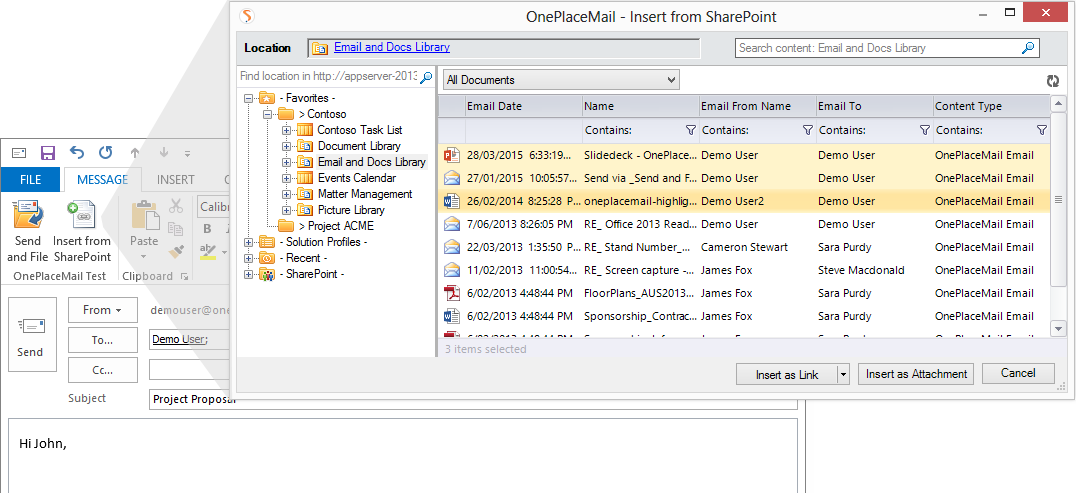Click the refresh icon above the document list
This screenshot has height=493, width=1076.
coord(1052,81)
